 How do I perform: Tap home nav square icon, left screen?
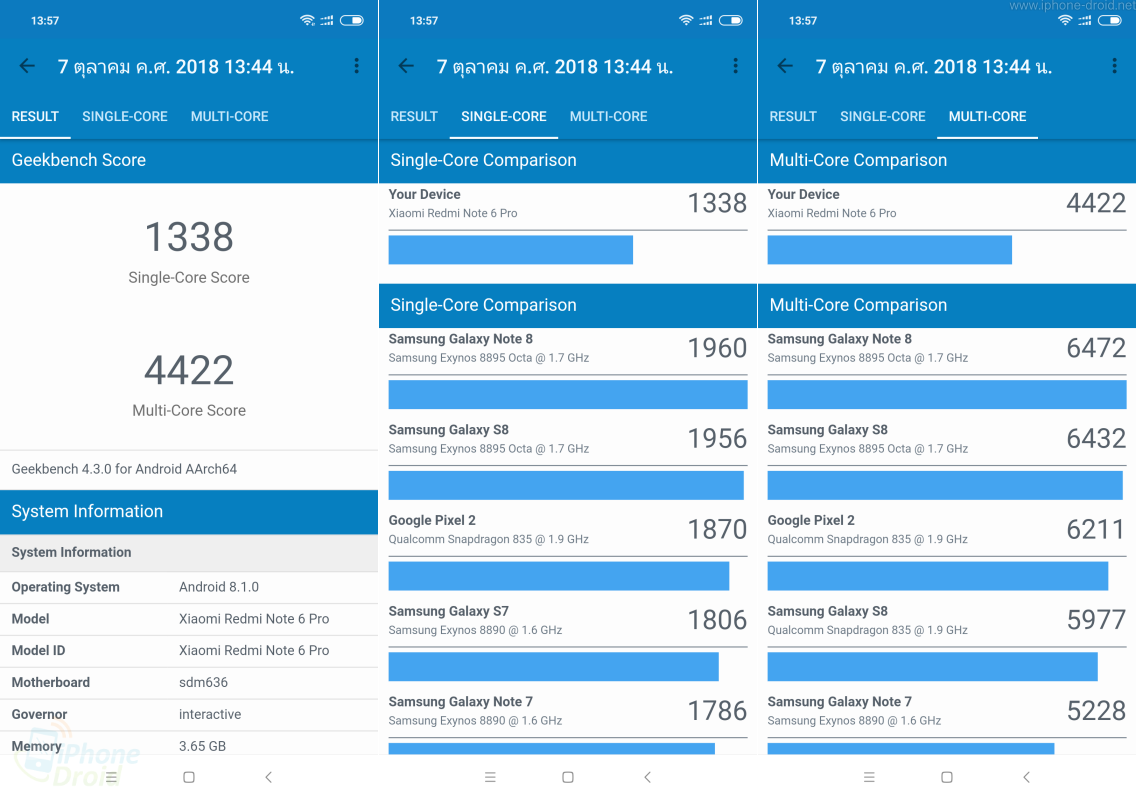click(x=189, y=778)
